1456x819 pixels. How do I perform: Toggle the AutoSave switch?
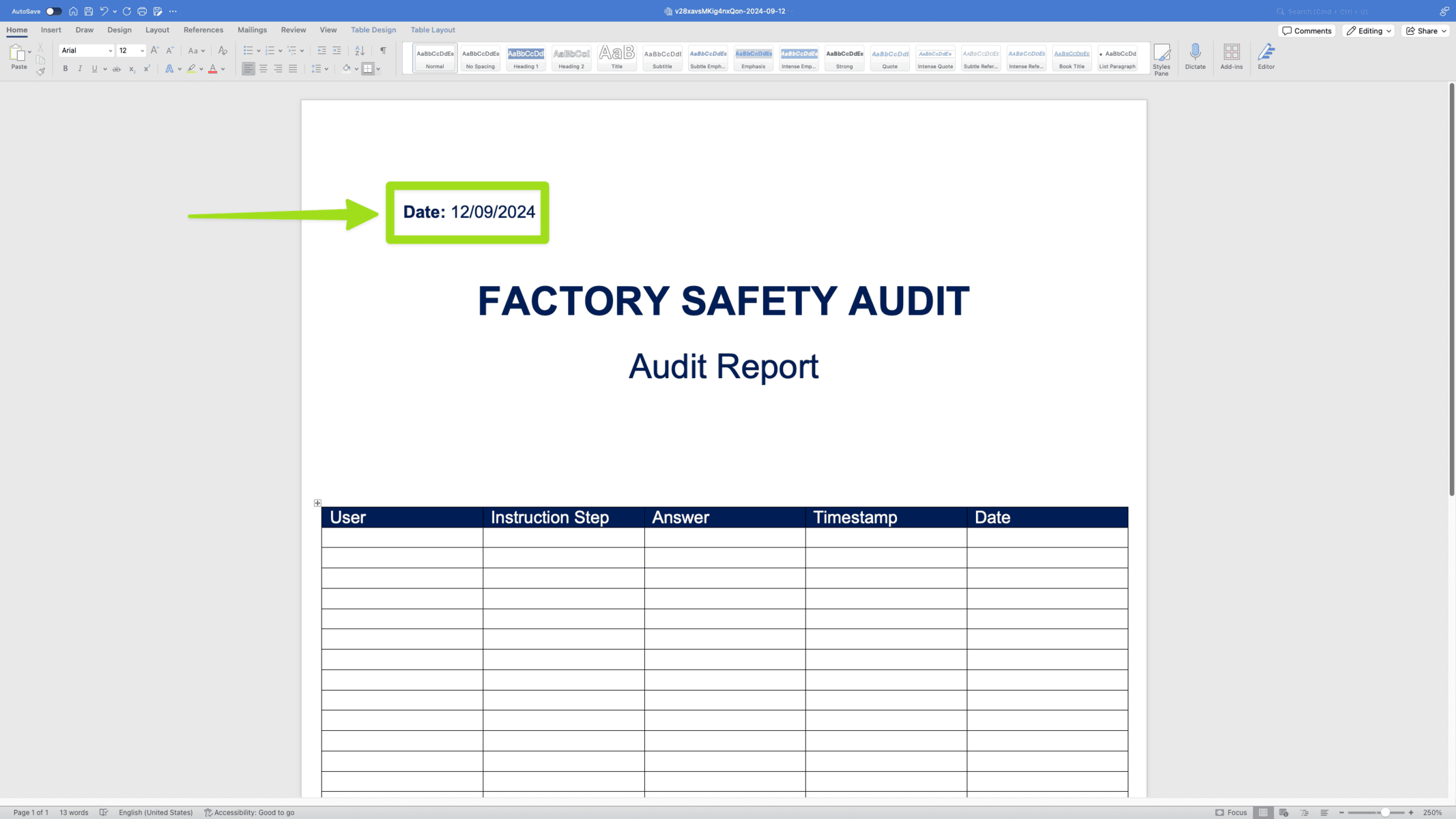tap(54, 12)
